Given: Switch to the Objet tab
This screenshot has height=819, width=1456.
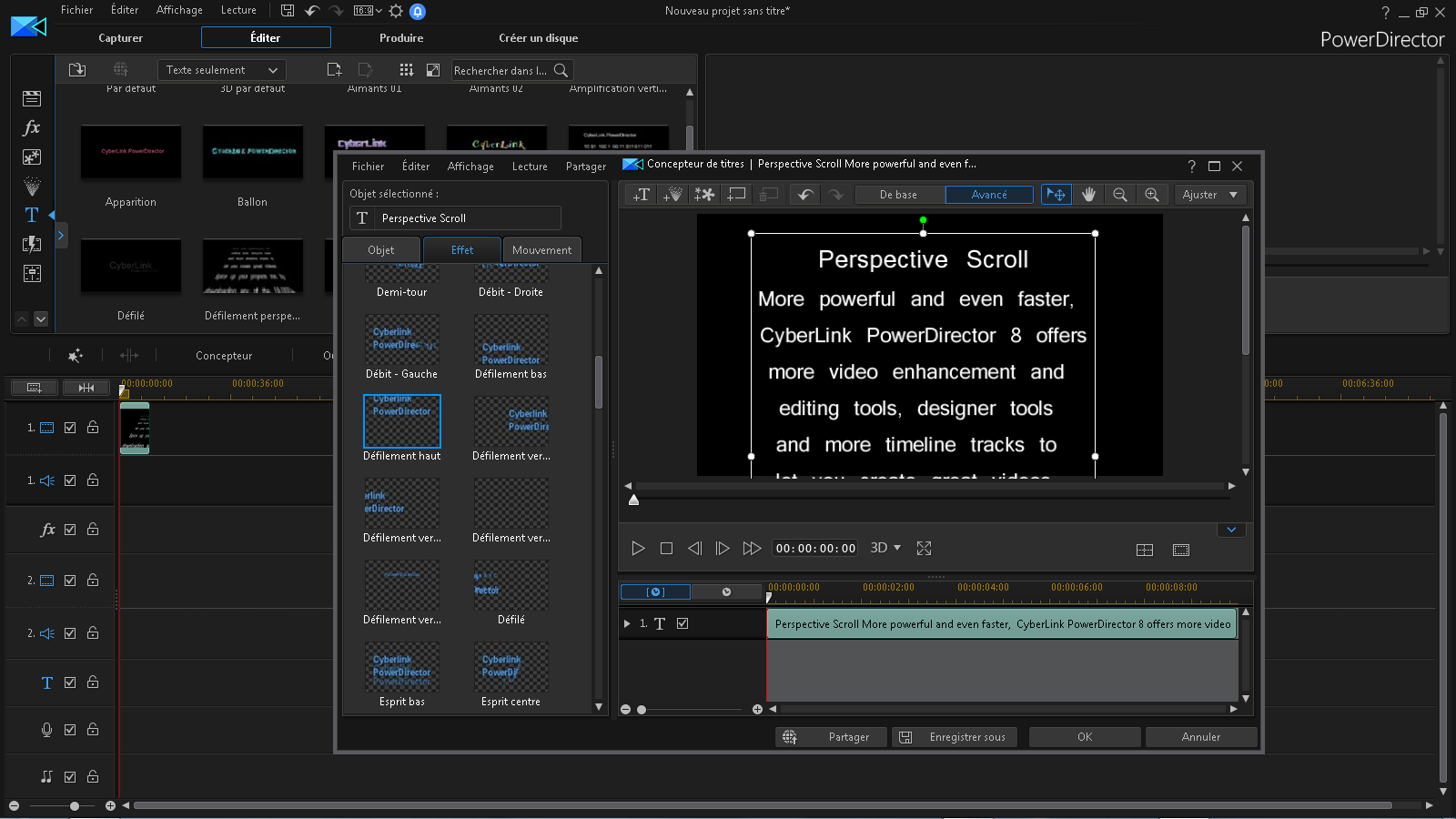Looking at the screenshot, I should coord(381,249).
